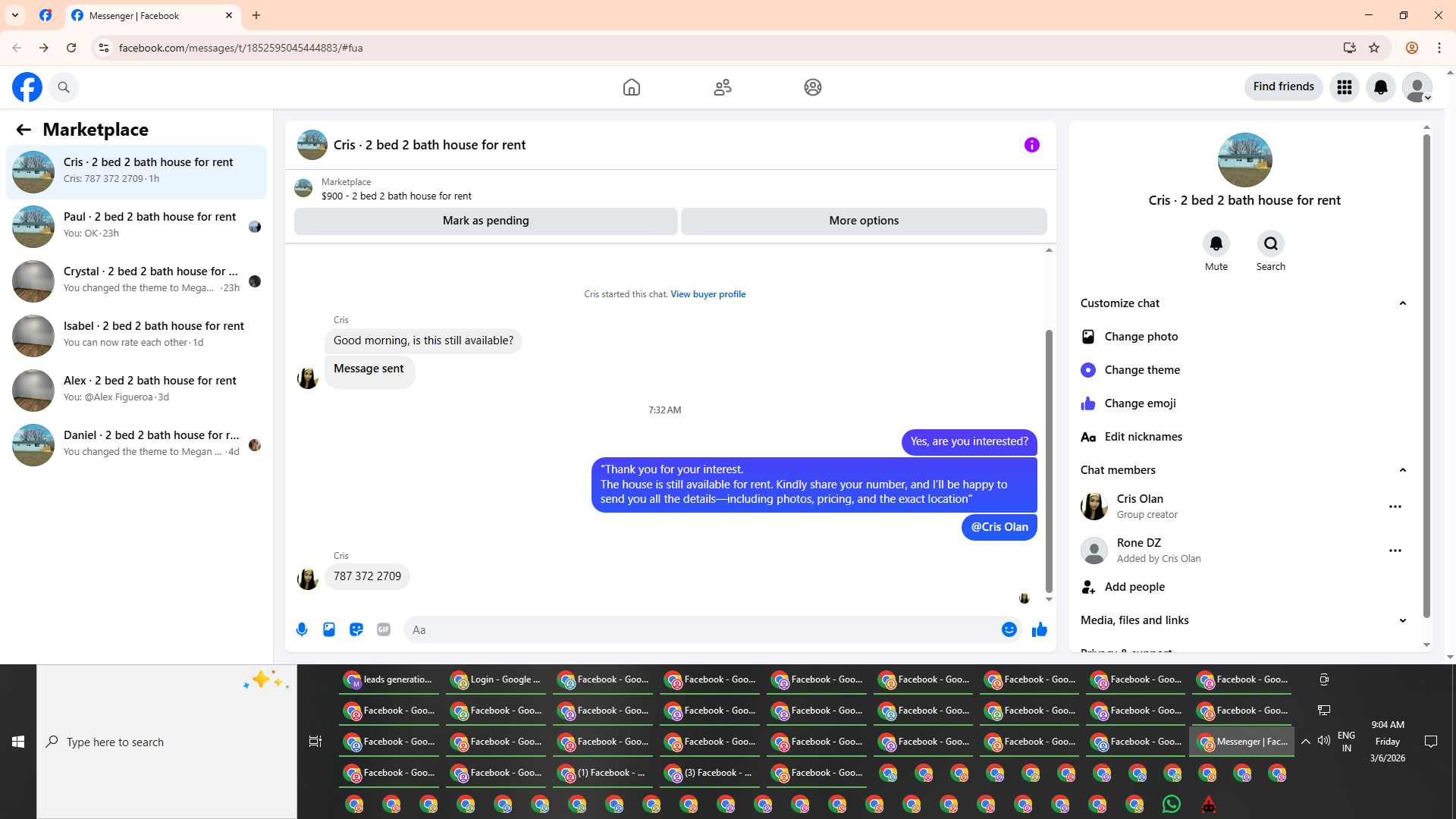This screenshot has width=1456, height=819.
Task: Click Mark as pending button
Action: [485, 221]
